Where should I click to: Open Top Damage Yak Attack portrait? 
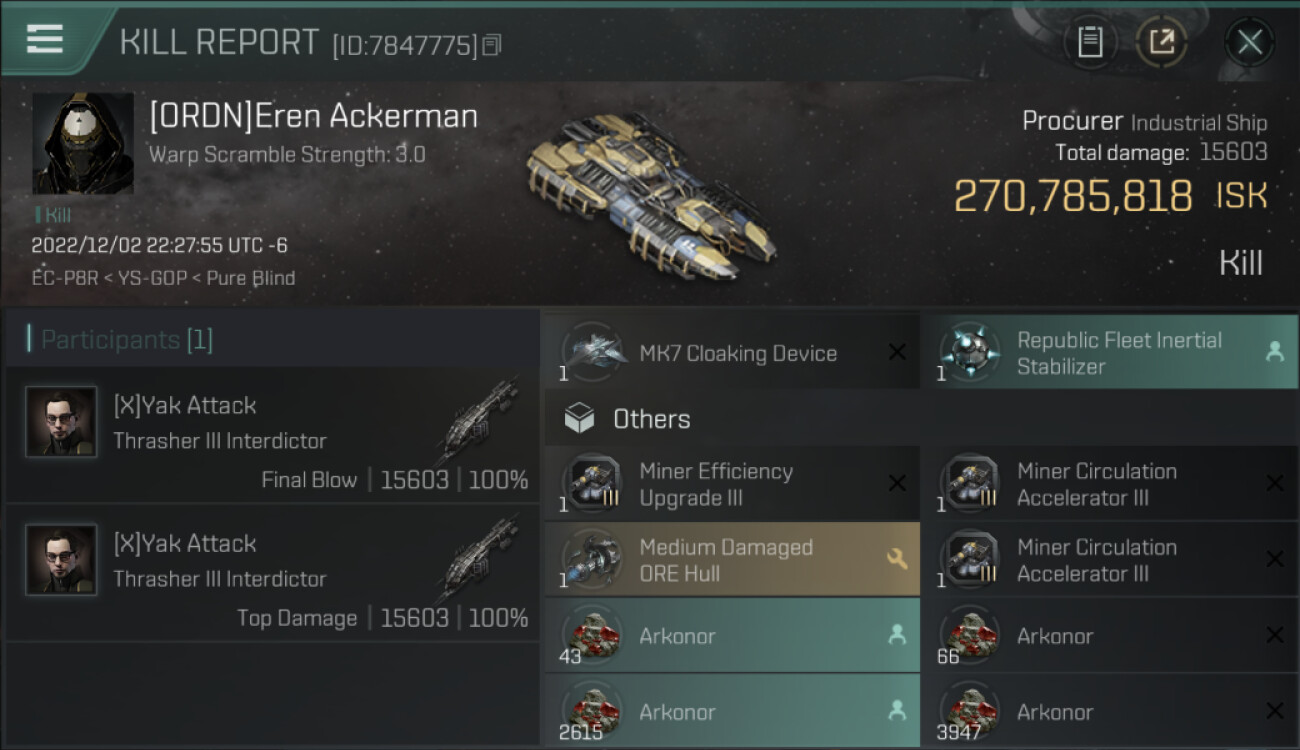[62, 560]
